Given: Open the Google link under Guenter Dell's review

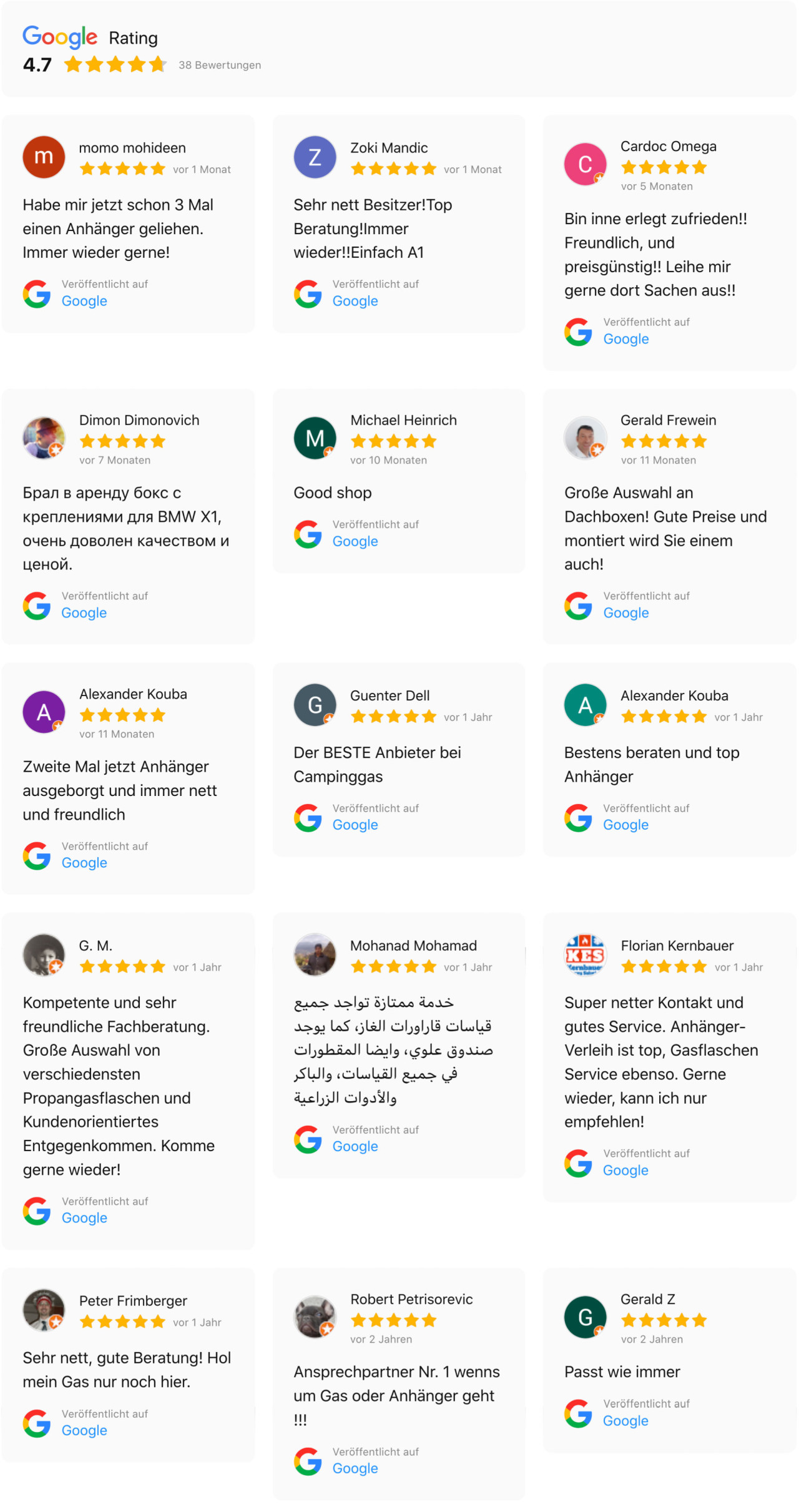Looking at the screenshot, I should click(355, 825).
